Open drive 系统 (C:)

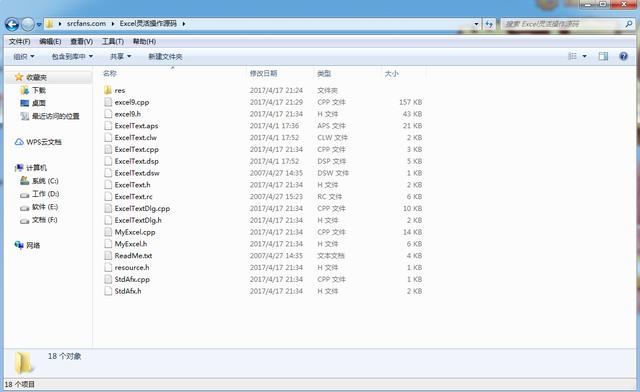coord(45,181)
